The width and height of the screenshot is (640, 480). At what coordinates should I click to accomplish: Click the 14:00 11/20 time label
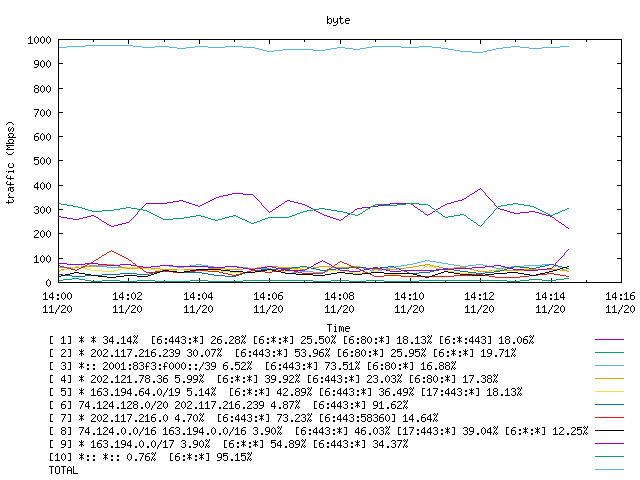[x=57, y=302]
